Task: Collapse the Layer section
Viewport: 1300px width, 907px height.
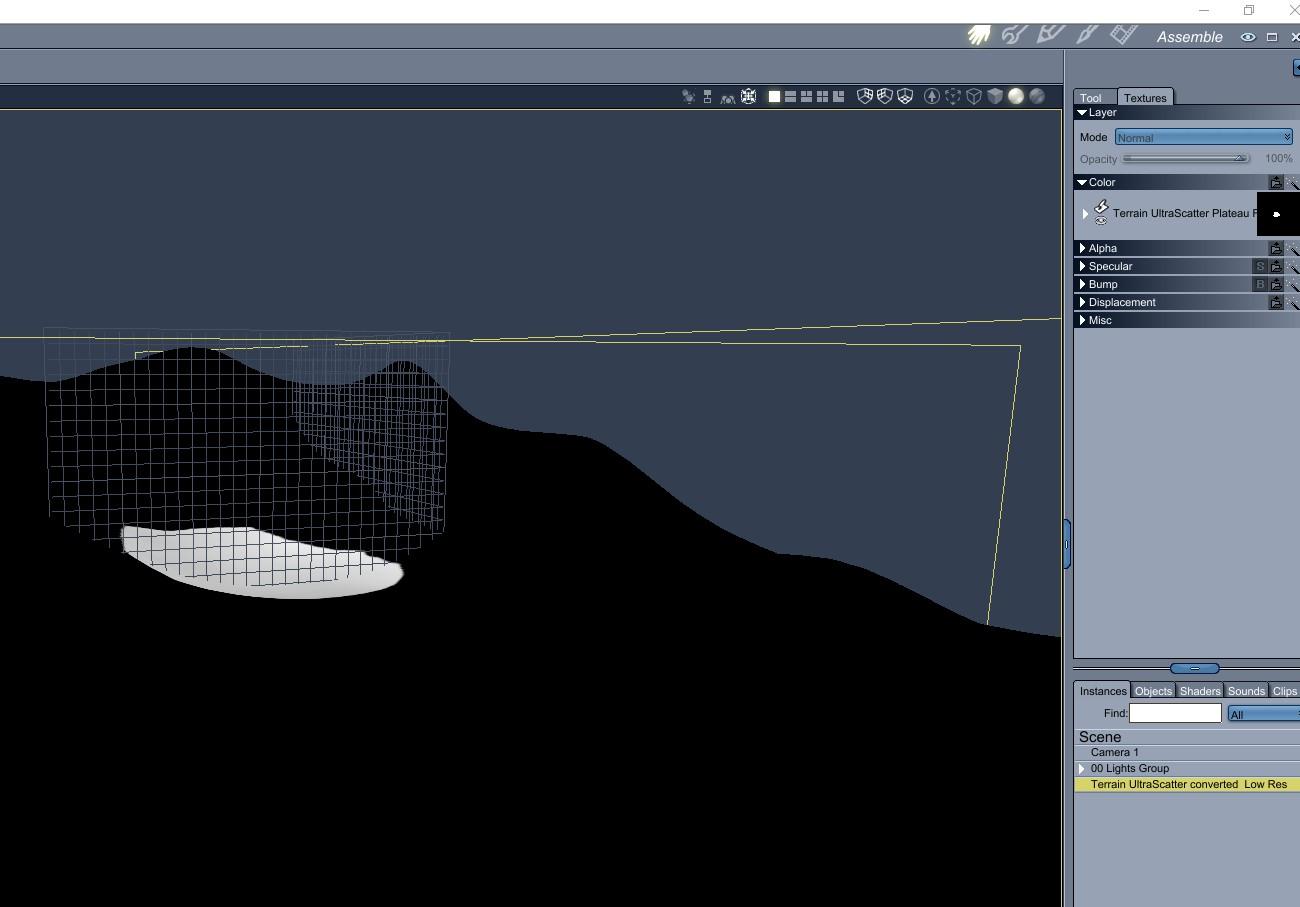Action: (x=1082, y=113)
